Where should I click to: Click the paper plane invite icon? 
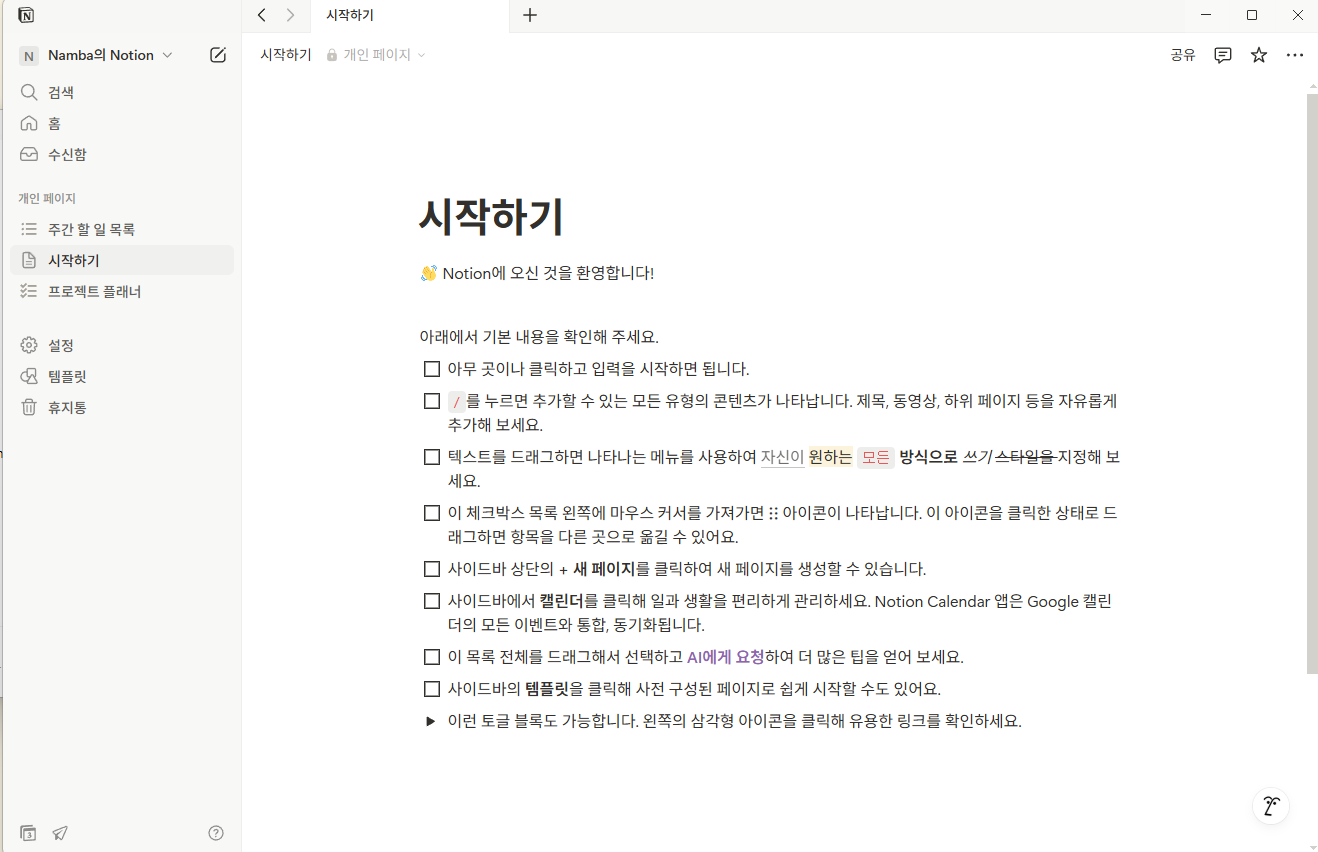[x=59, y=832]
